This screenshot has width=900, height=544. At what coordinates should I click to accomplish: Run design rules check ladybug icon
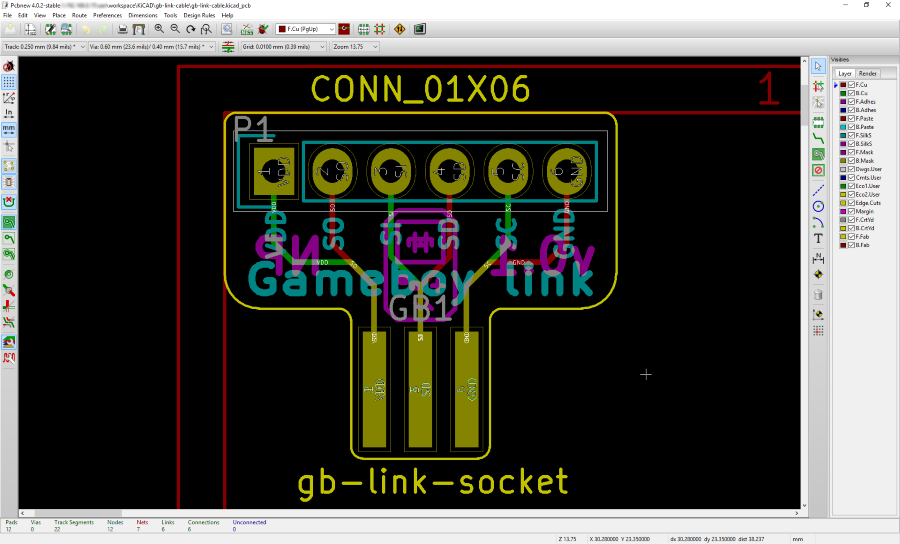[x=263, y=29]
